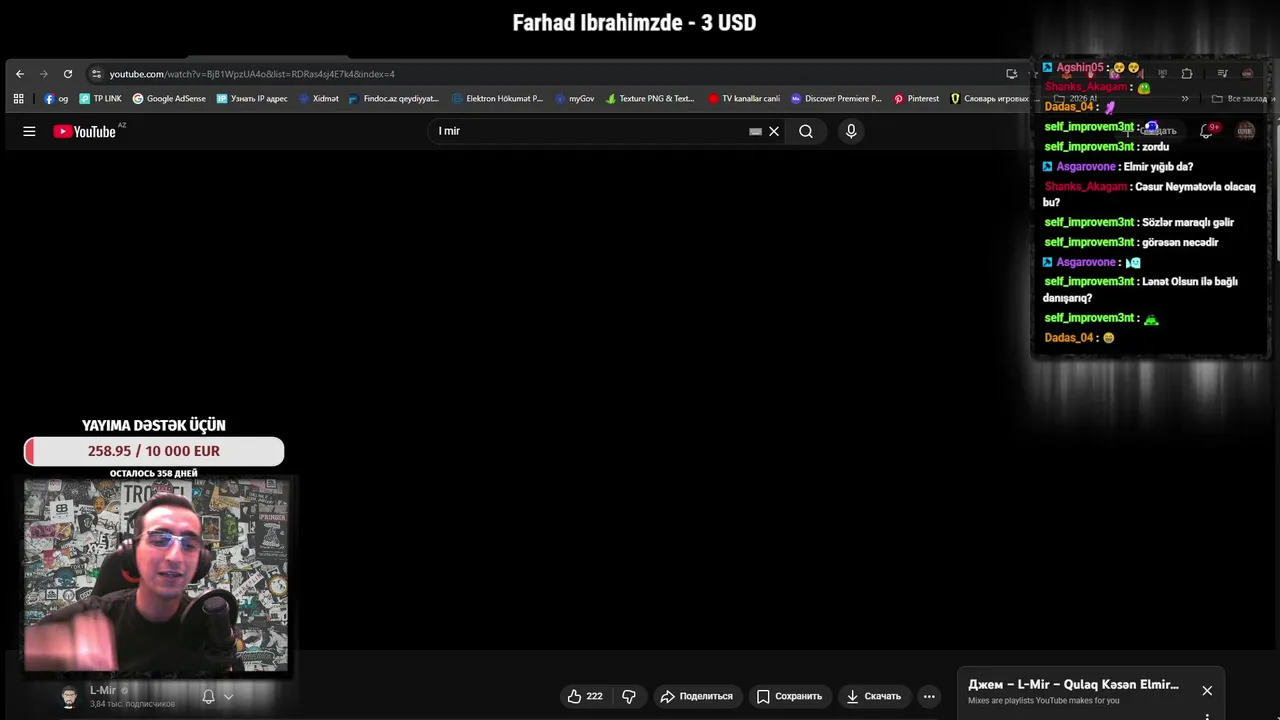Click the 258.95 / 10 000 EUR donation bar
1280x720 pixels.
point(154,451)
